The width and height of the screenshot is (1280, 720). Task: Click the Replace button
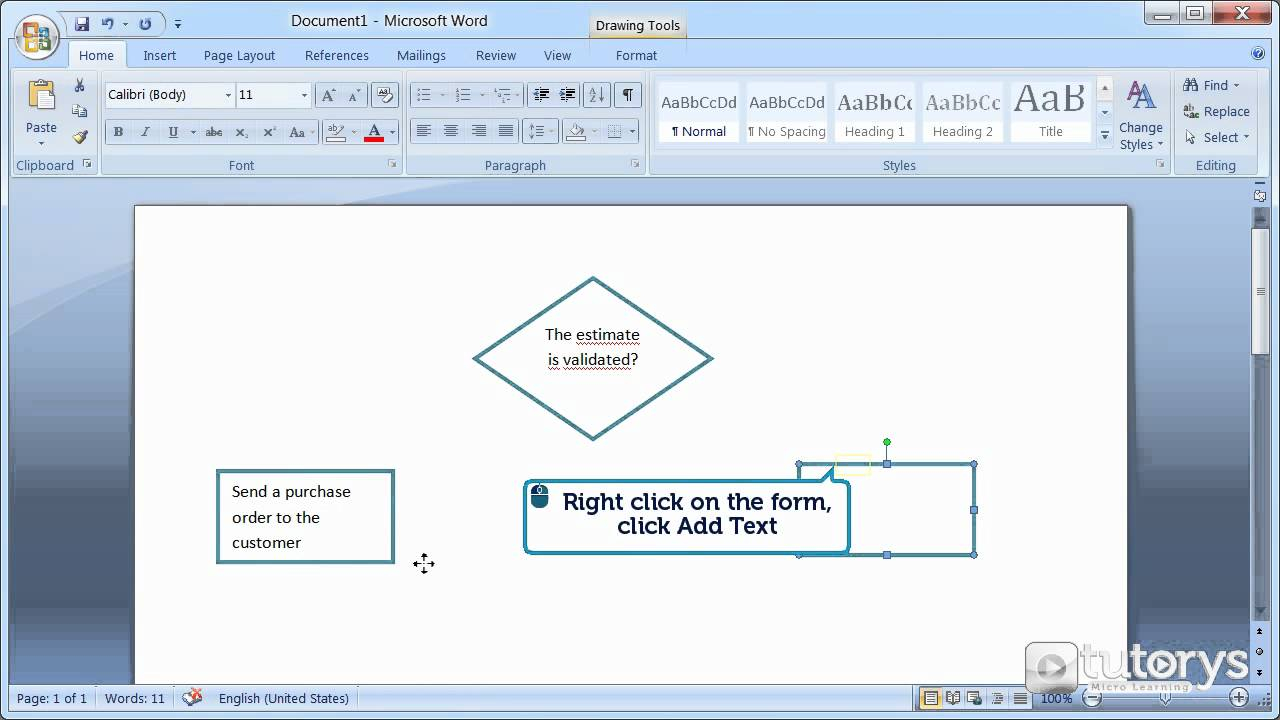tap(1216, 111)
